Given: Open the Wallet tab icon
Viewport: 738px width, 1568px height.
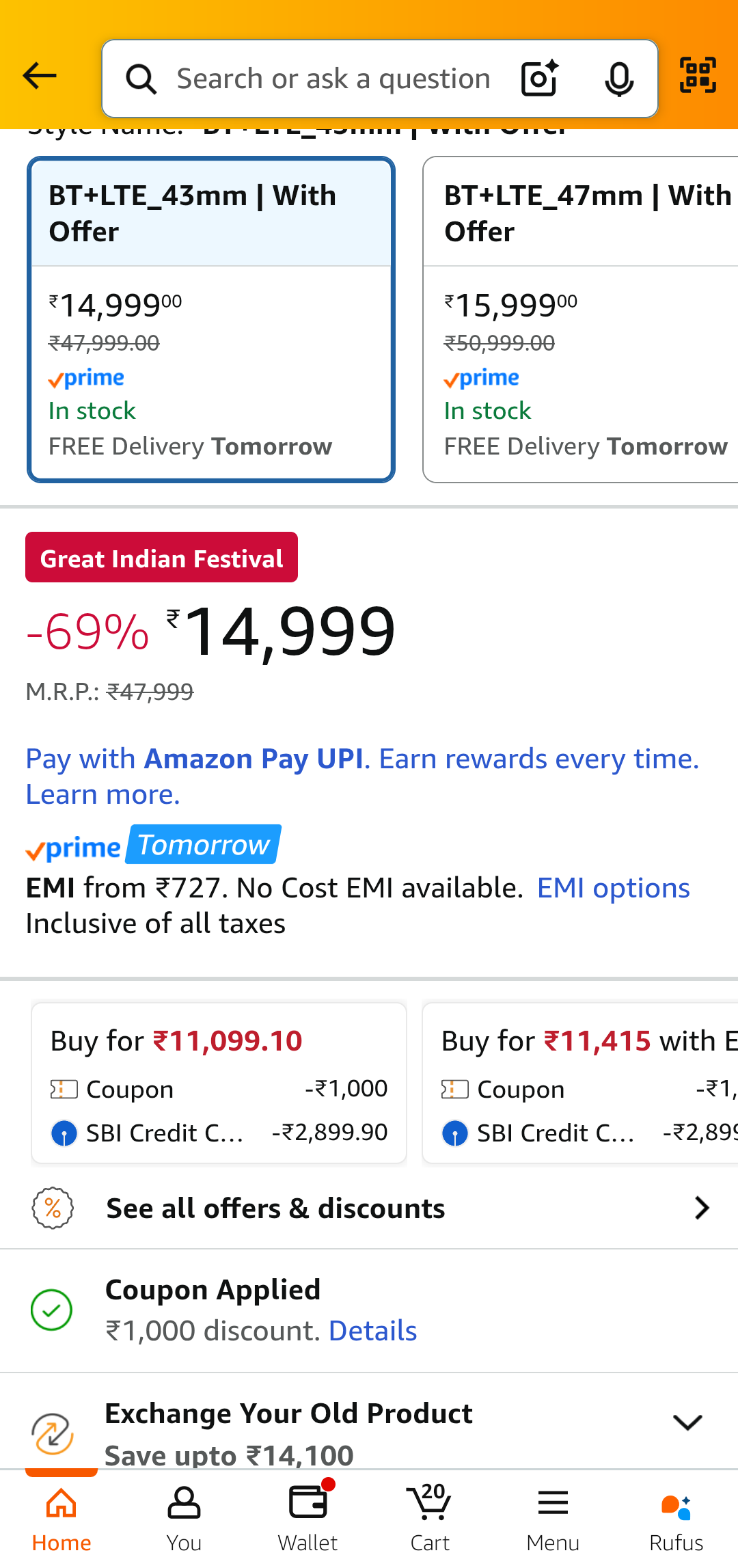Looking at the screenshot, I should coord(307,1514).
